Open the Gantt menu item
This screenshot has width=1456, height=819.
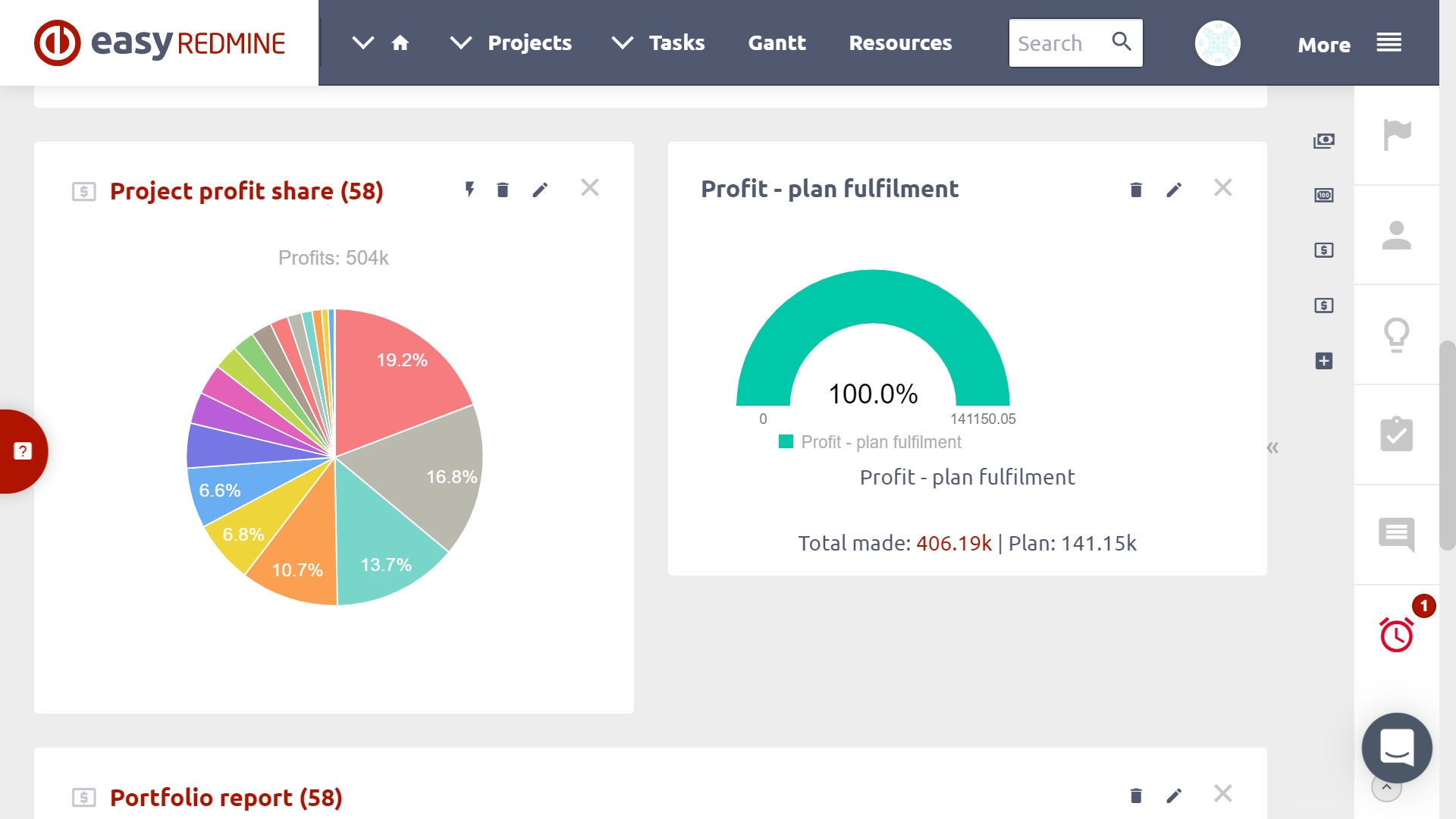(x=777, y=43)
